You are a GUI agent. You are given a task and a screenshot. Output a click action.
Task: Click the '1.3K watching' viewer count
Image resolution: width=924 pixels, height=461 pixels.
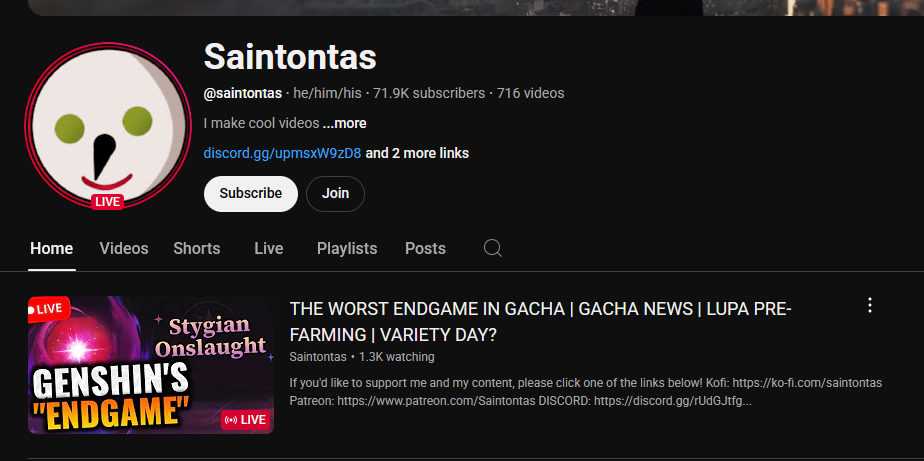[x=397, y=357]
